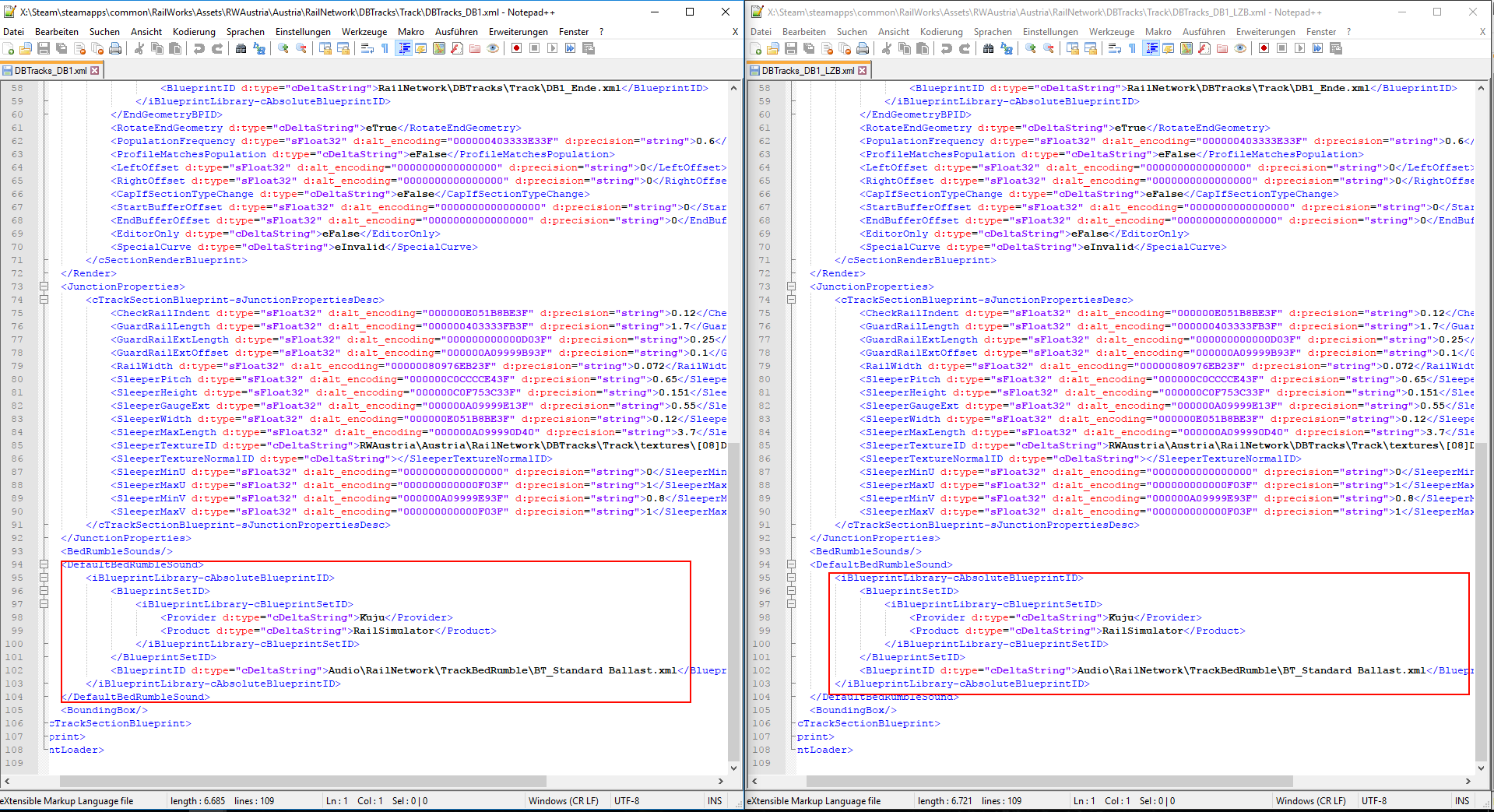The height and width of the screenshot is (812, 1494).
Task: Click the Print icon in DBTracks_DB1_LZB.xml window
Action: tap(863, 48)
